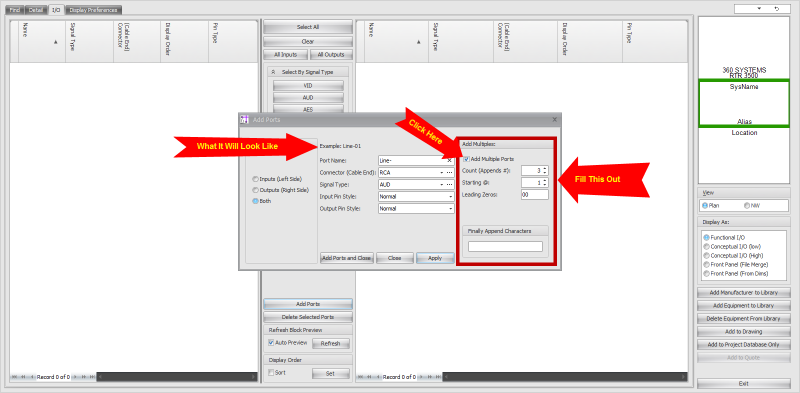Choose Front Panel (File Merge) display option
The image size is (800, 393).
(706, 264)
